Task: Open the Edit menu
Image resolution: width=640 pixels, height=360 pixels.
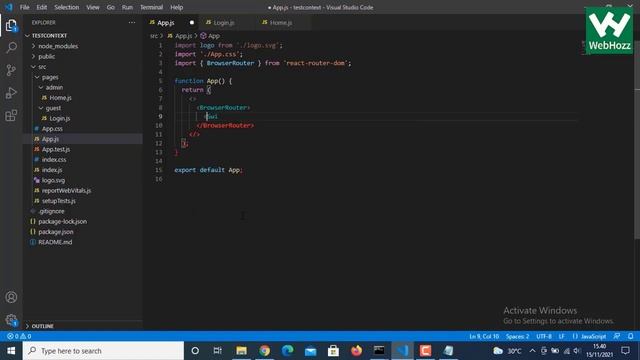Action: coord(42,7)
